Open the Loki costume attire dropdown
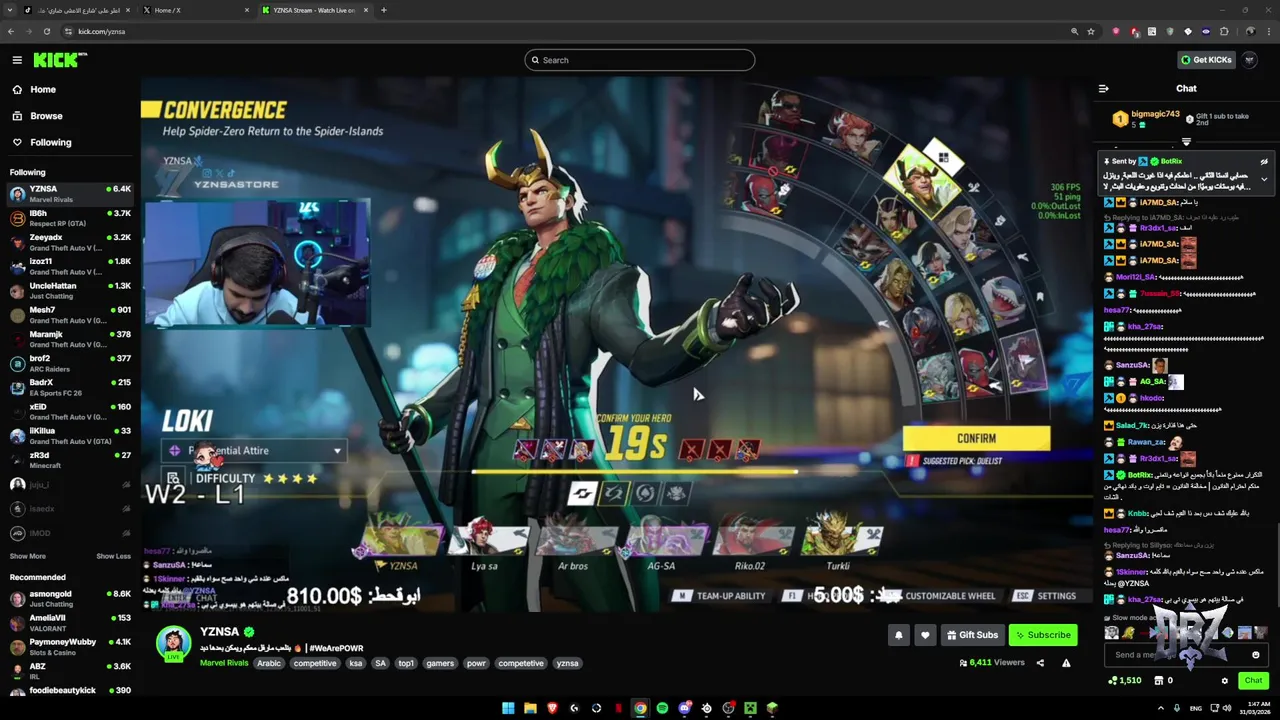Image resolution: width=1280 pixels, height=720 pixels. 254,451
